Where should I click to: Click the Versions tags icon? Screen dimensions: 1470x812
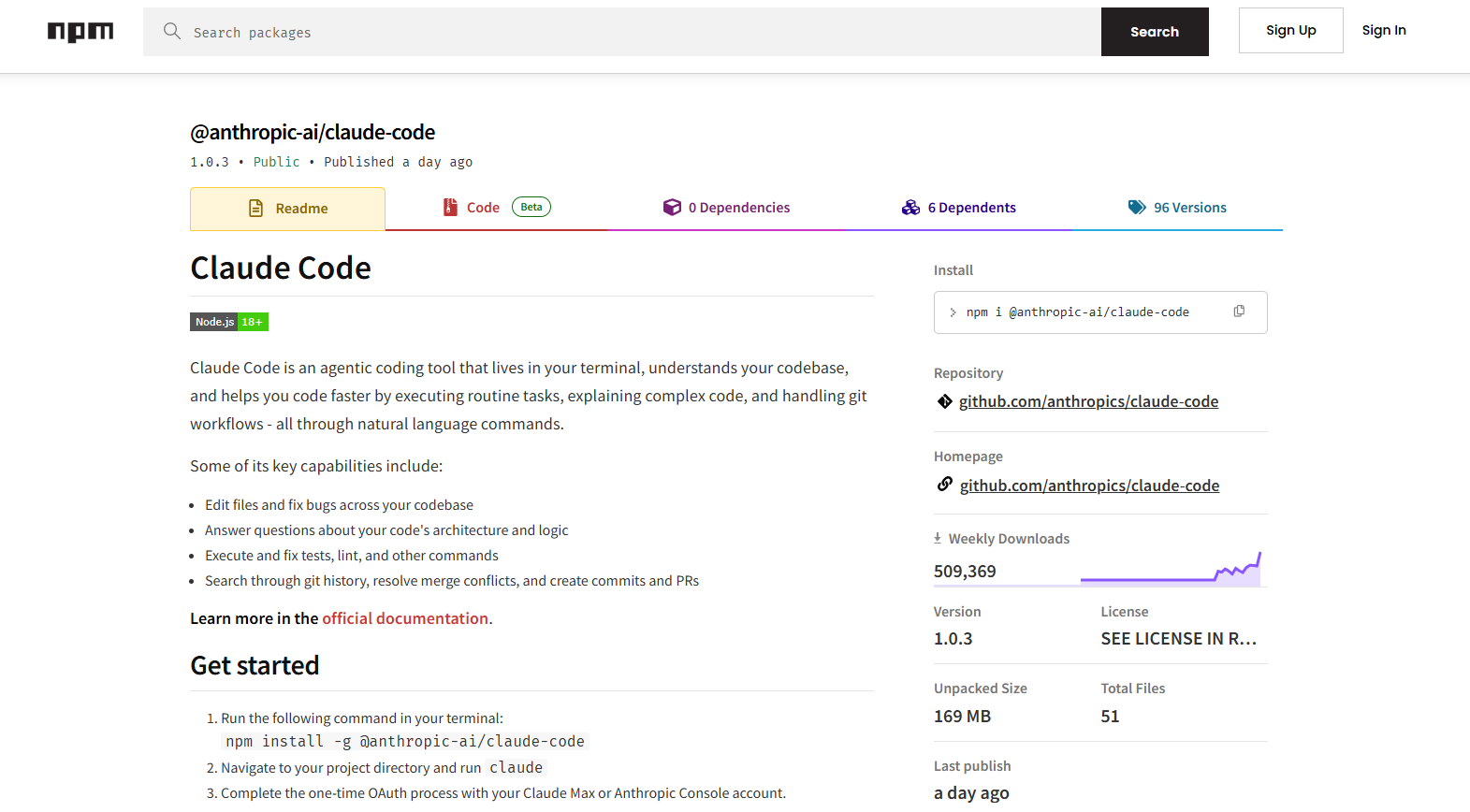click(x=1137, y=208)
